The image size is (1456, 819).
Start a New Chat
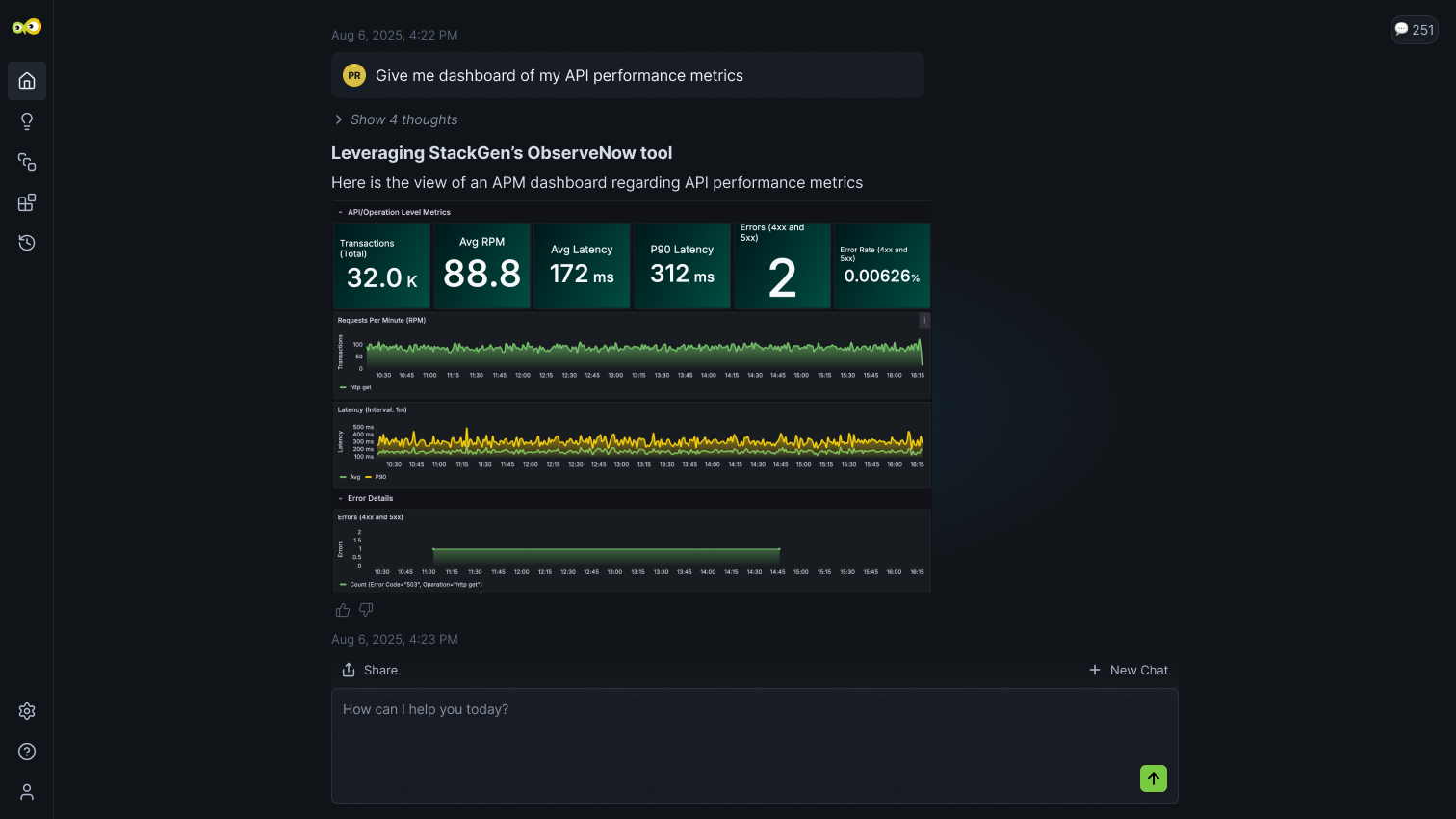pyautogui.click(x=1129, y=670)
